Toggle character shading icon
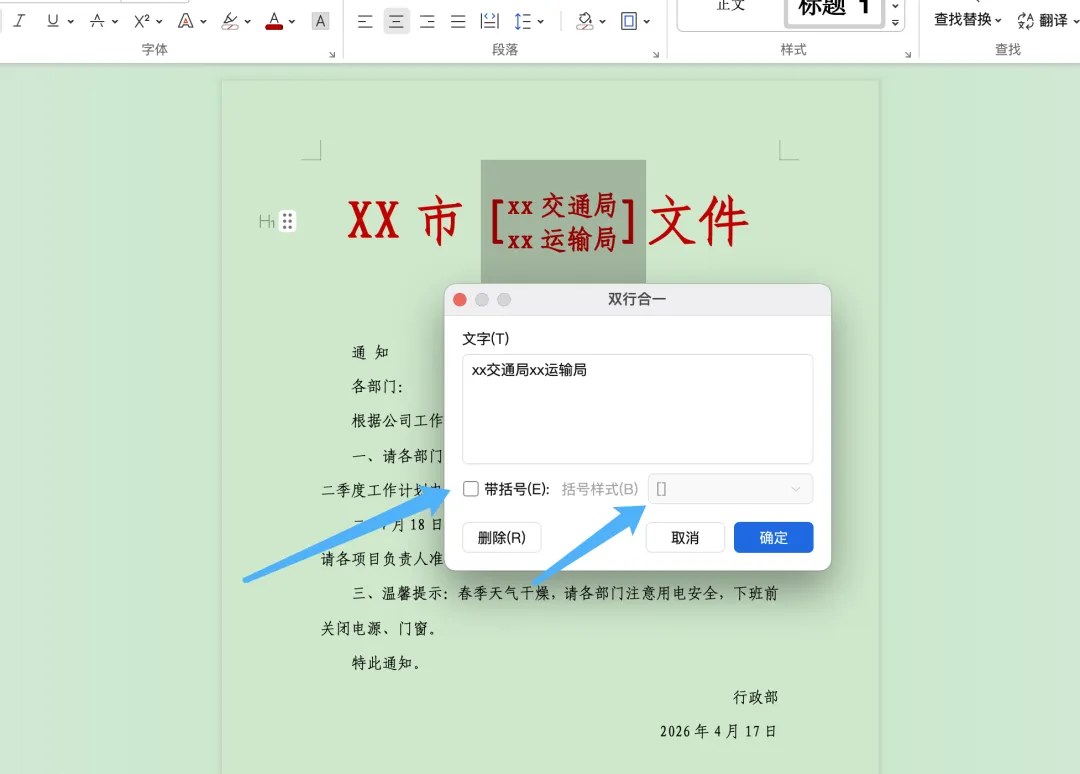Image resolution: width=1080 pixels, height=774 pixels. 320,21
